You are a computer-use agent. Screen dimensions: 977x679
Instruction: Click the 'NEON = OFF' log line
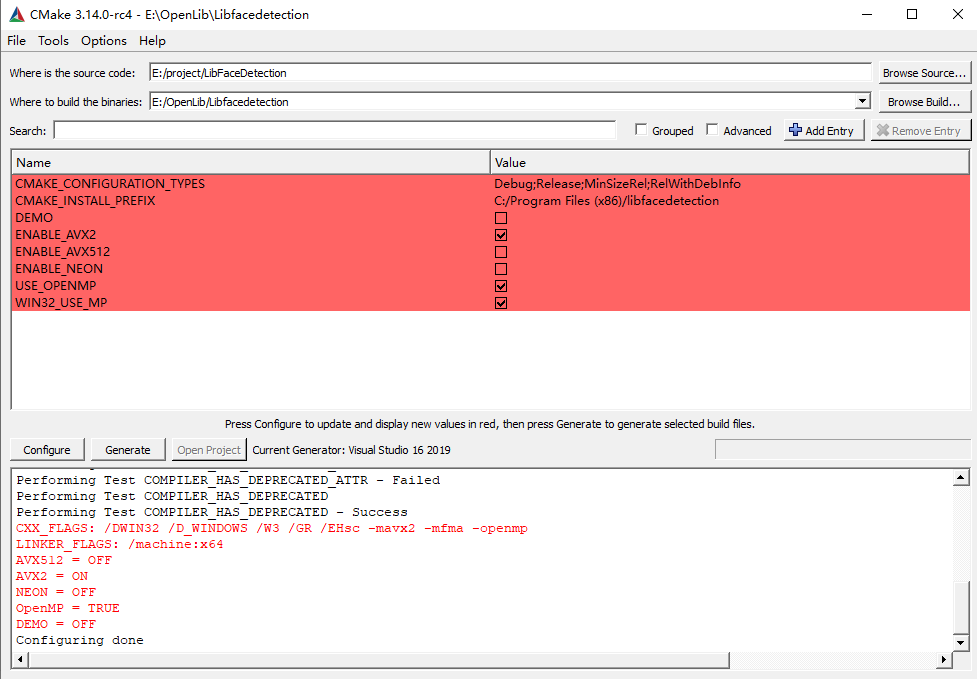(56, 592)
